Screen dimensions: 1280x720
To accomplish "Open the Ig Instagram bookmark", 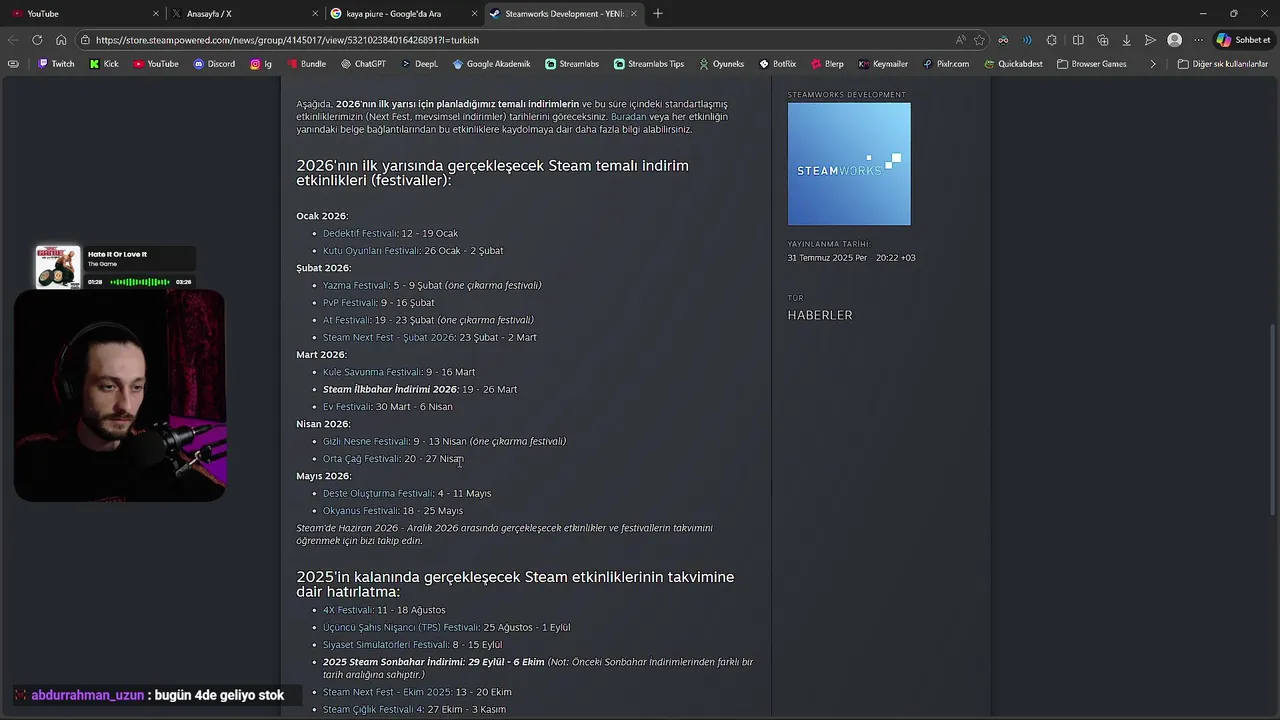I will click(261, 64).
